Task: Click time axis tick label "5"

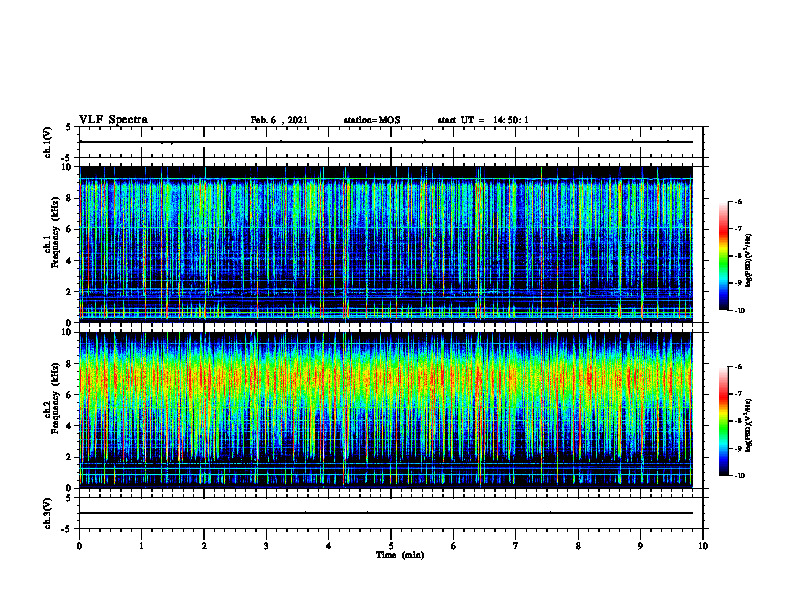Action: click(391, 546)
